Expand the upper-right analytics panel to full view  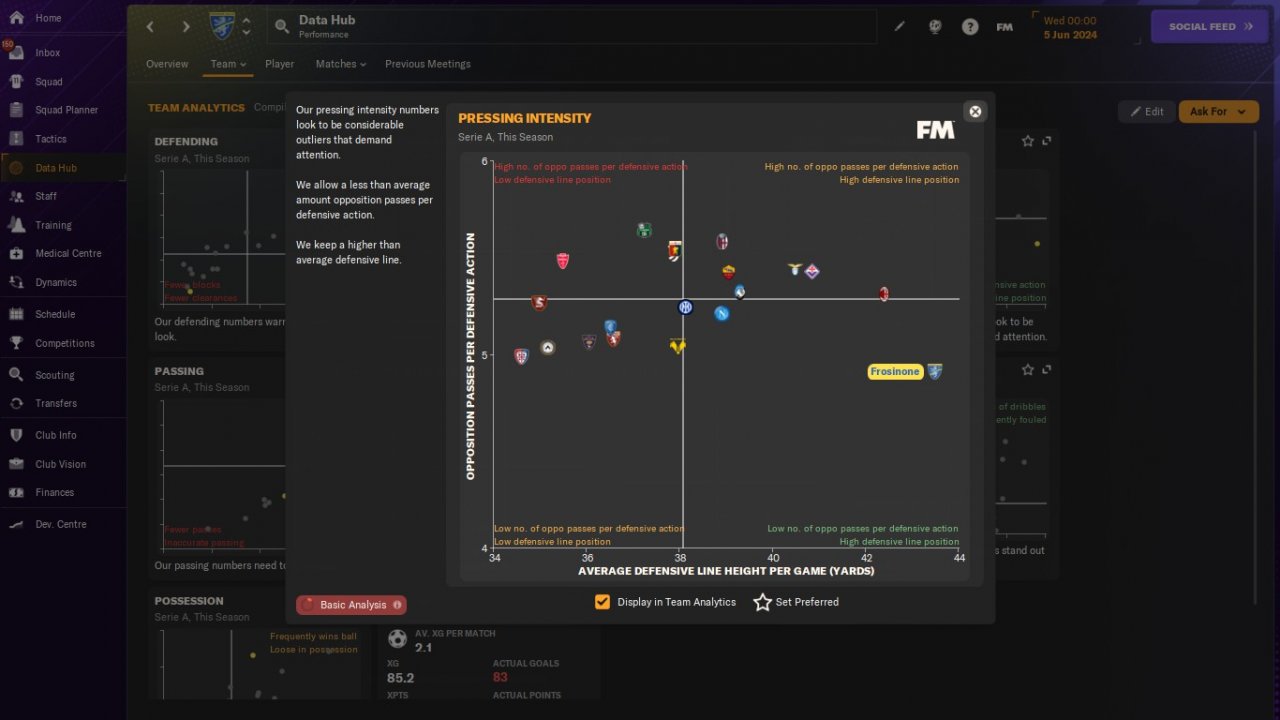(1047, 141)
